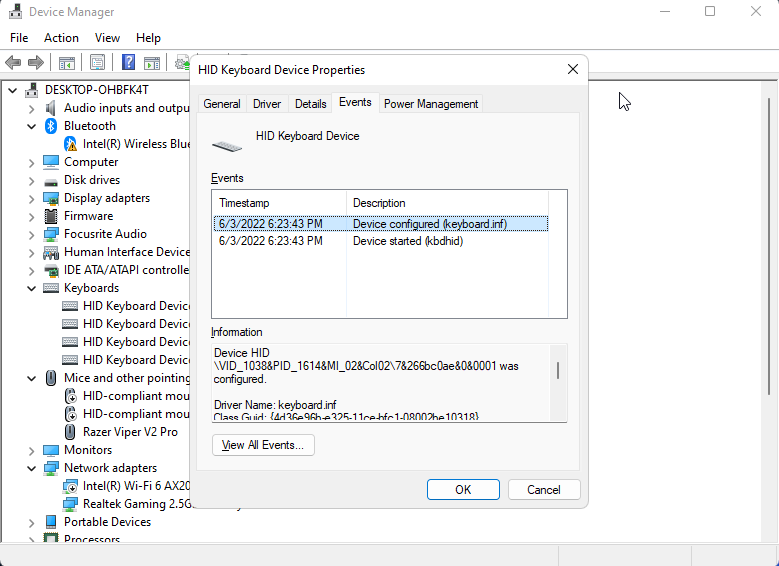This screenshot has width=779, height=566.
Task: Click the Human Interface Devices icon
Action: (x=51, y=252)
